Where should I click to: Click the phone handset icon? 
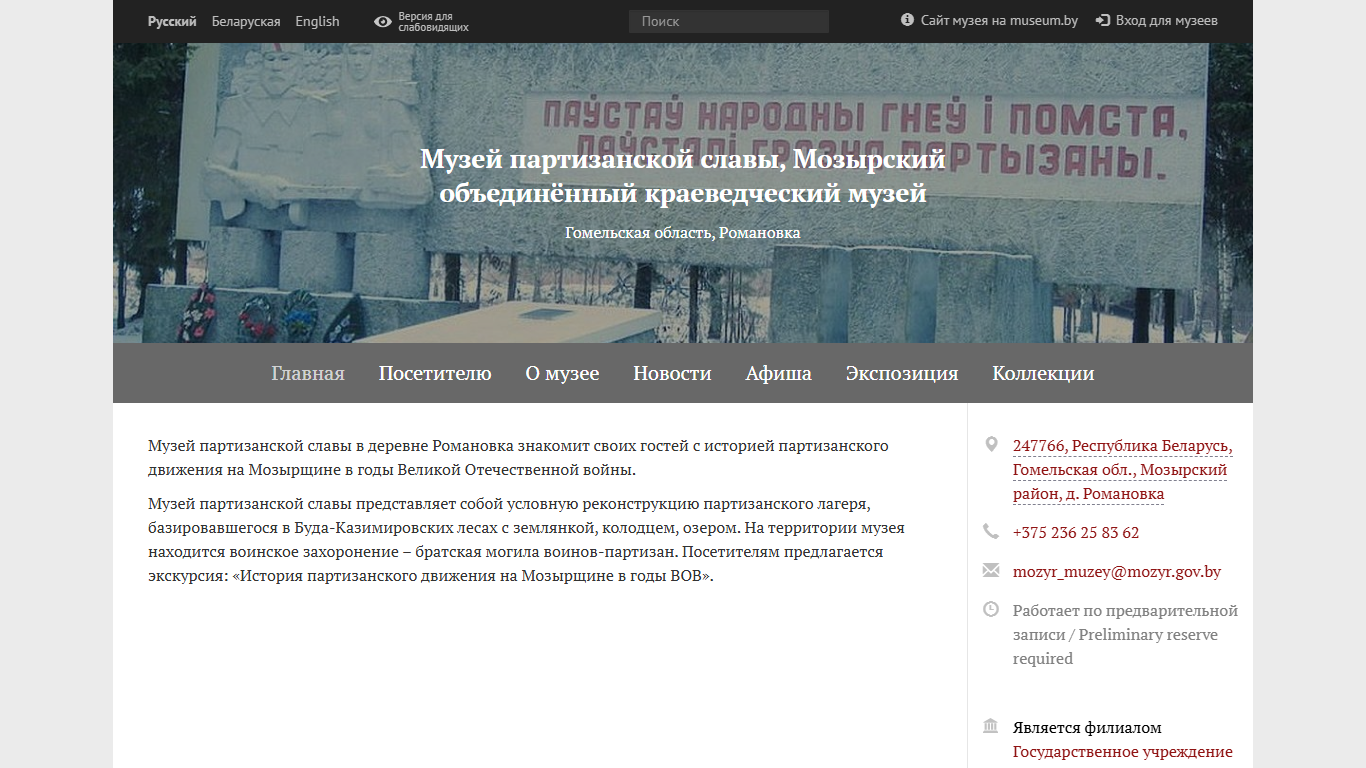[x=991, y=531]
